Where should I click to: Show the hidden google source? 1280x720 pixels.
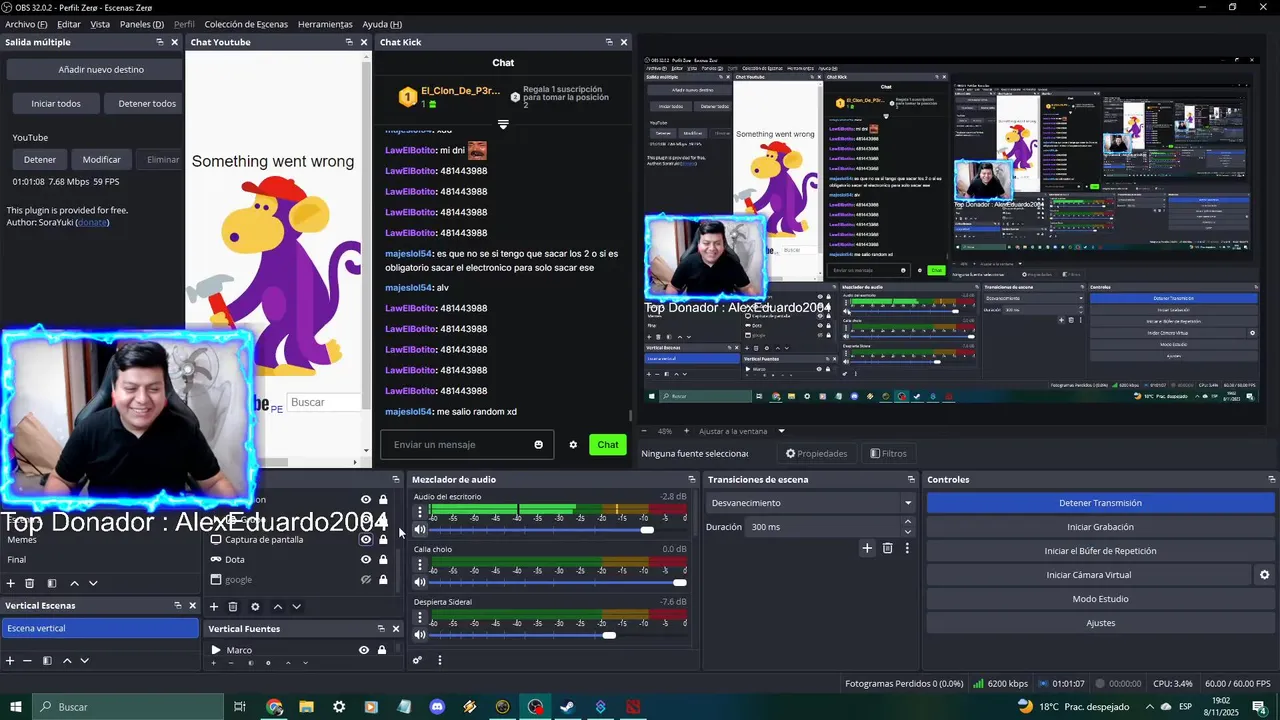[x=366, y=580]
